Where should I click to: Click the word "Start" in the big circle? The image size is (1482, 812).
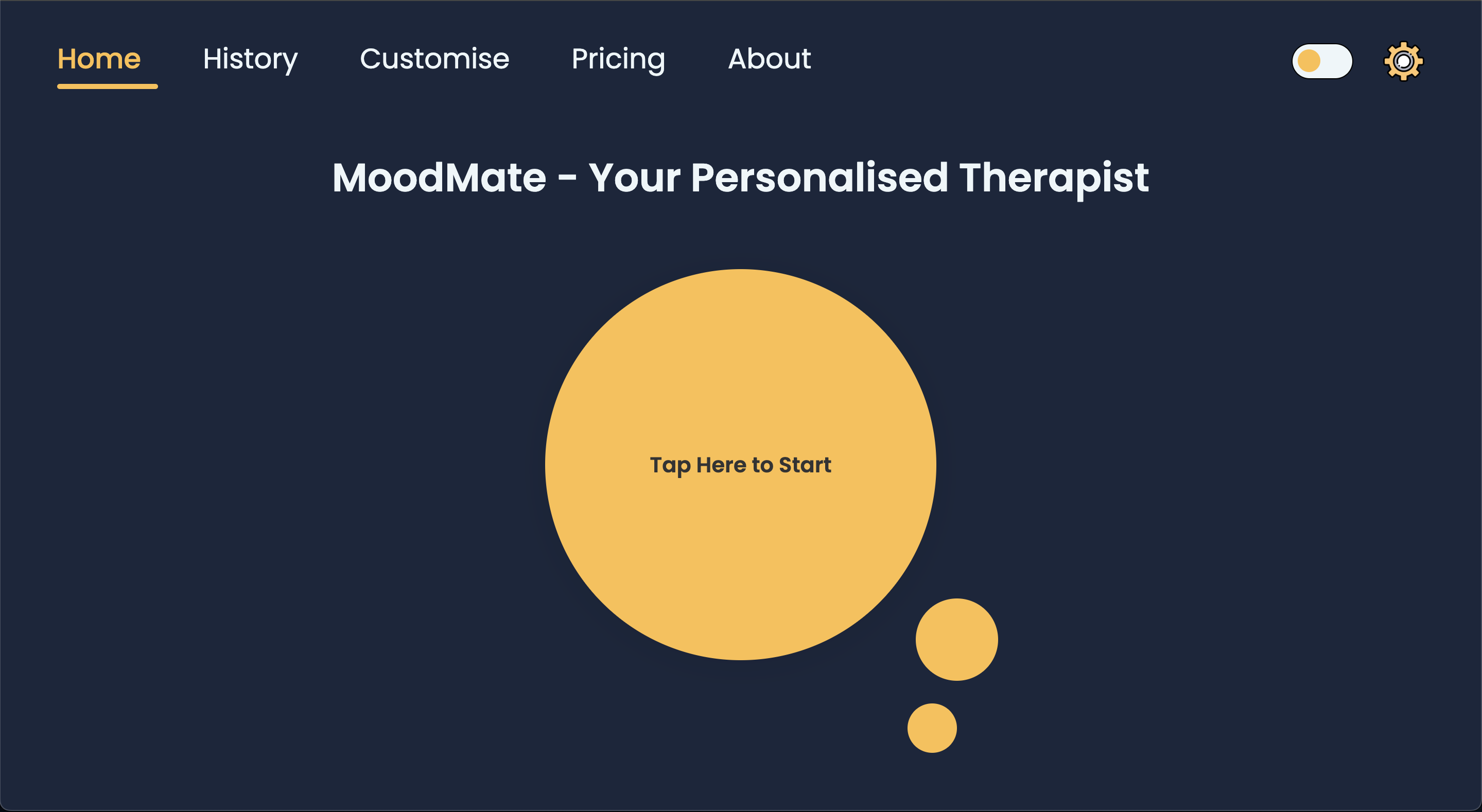click(x=805, y=465)
